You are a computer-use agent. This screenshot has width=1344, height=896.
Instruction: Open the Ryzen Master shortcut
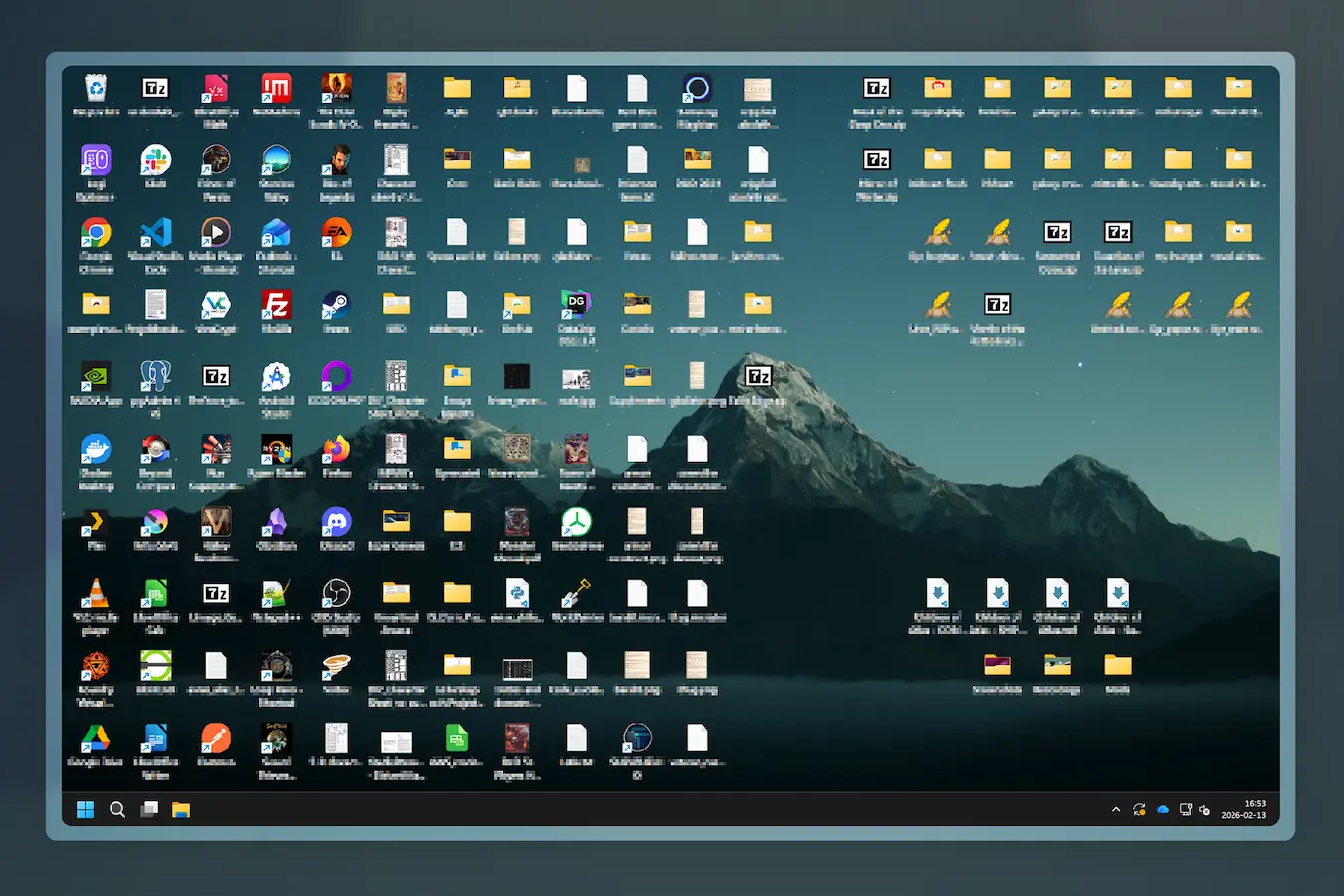[x=276, y=449]
